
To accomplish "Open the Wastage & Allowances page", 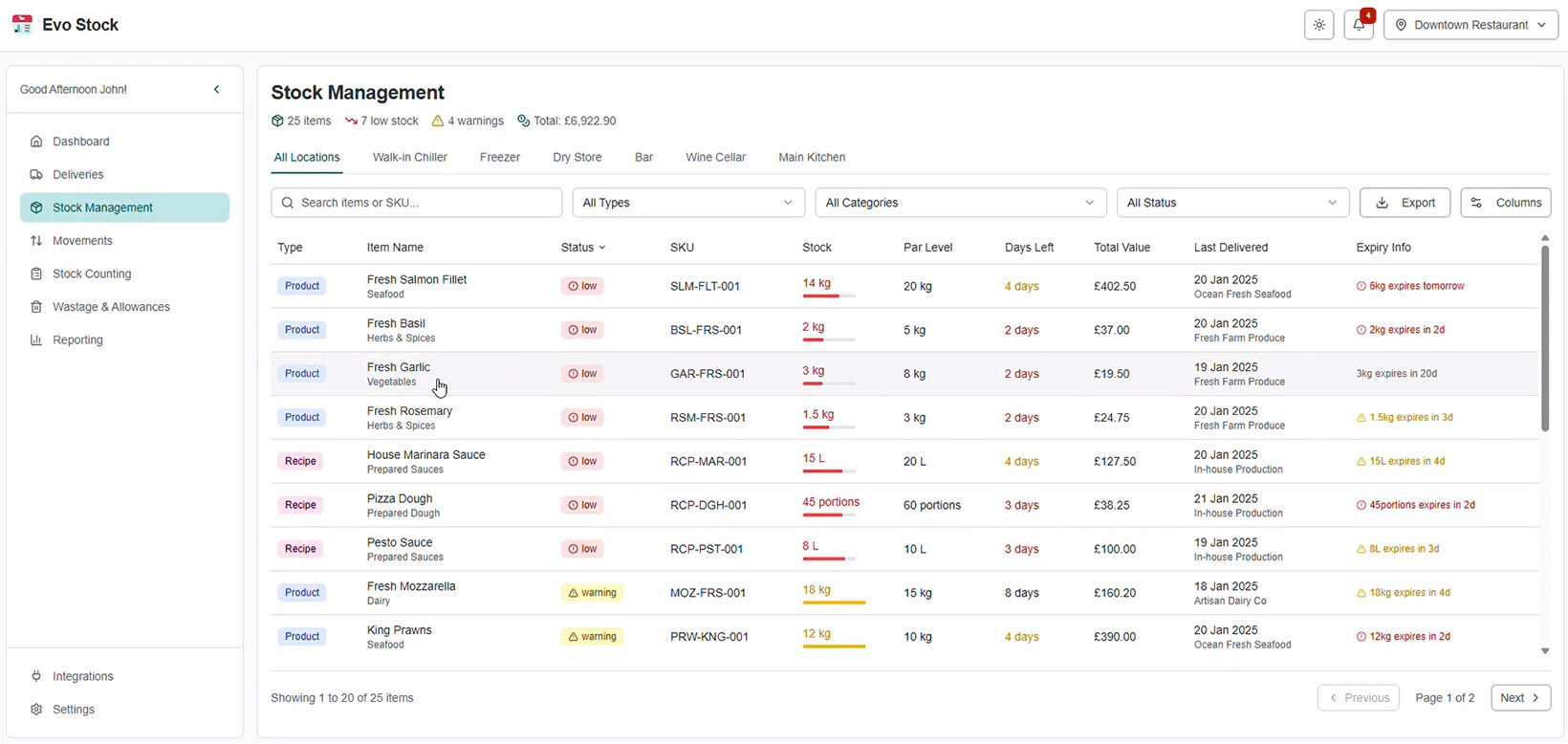I will coord(111,307).
